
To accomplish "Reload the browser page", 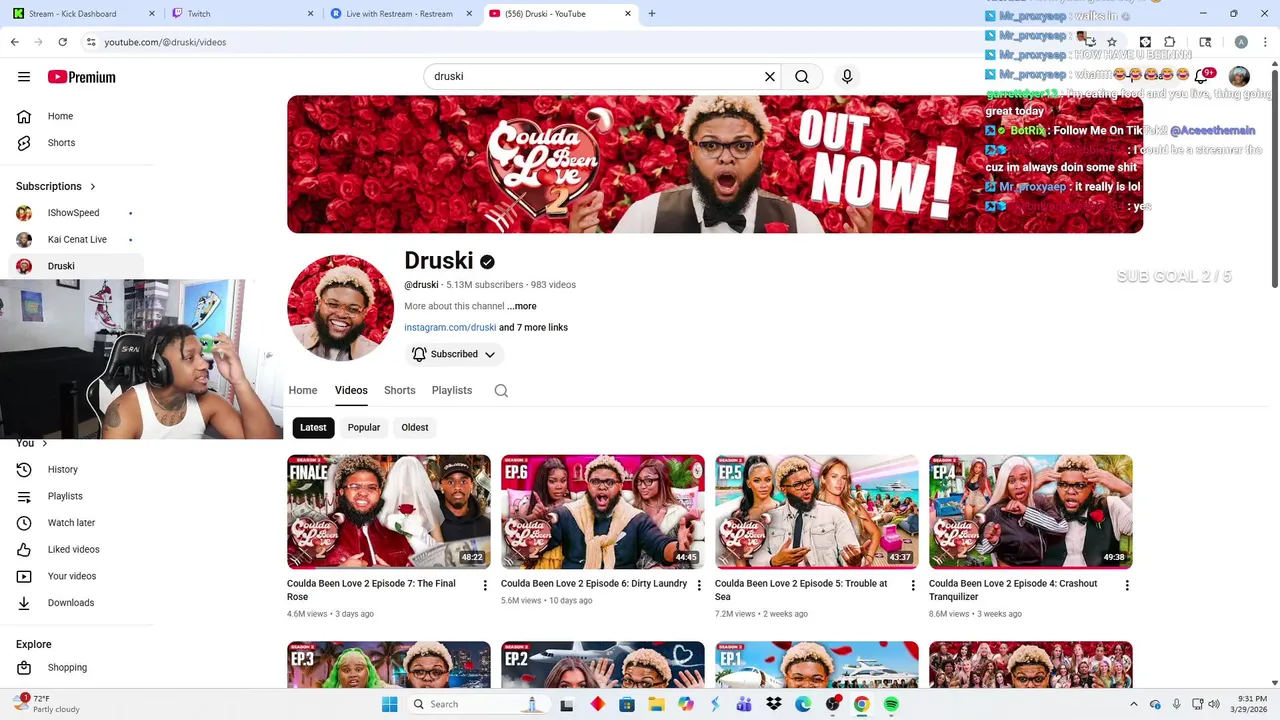I will click(x=62, y=42).
